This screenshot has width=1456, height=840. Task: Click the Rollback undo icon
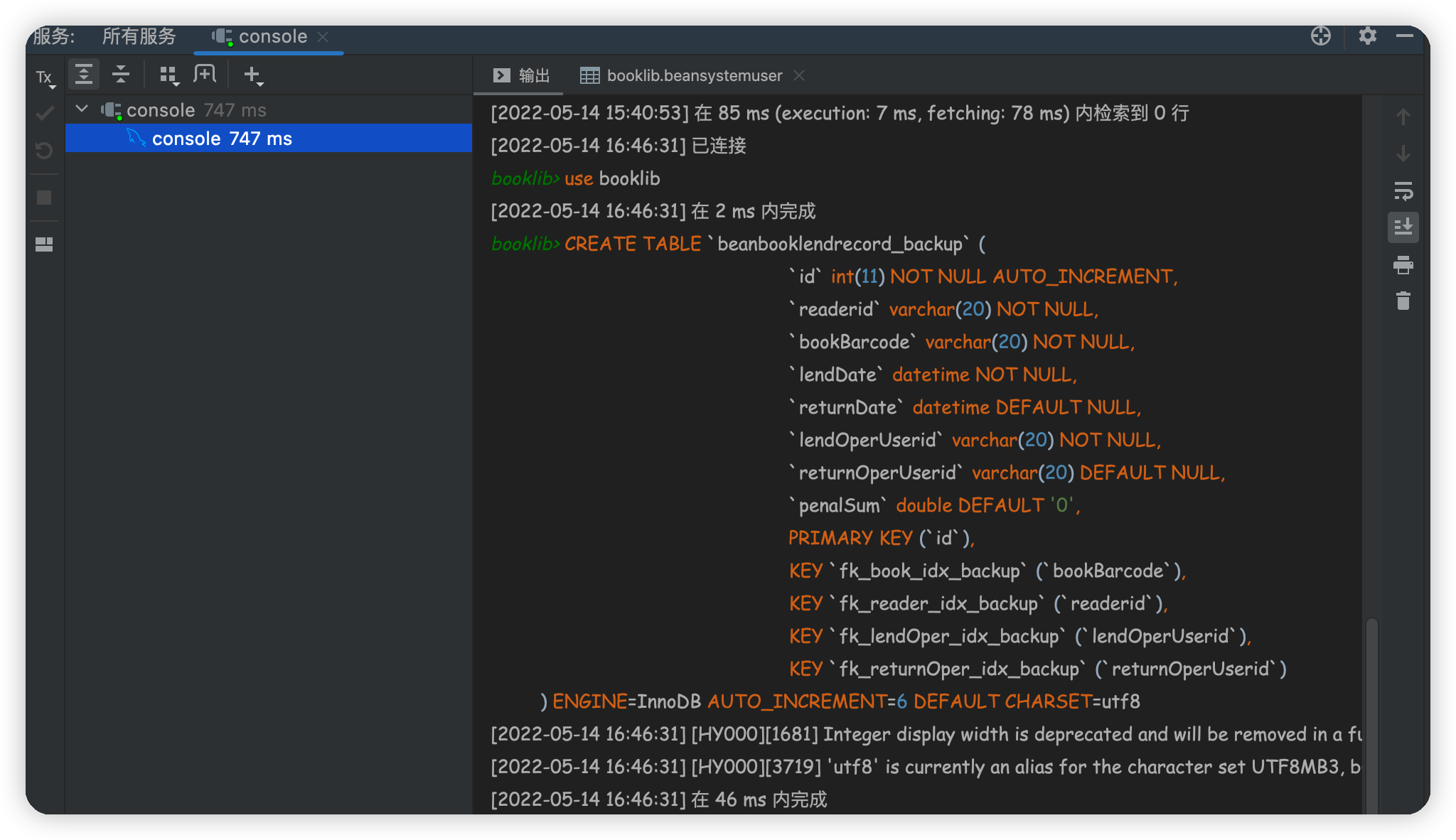44,151
